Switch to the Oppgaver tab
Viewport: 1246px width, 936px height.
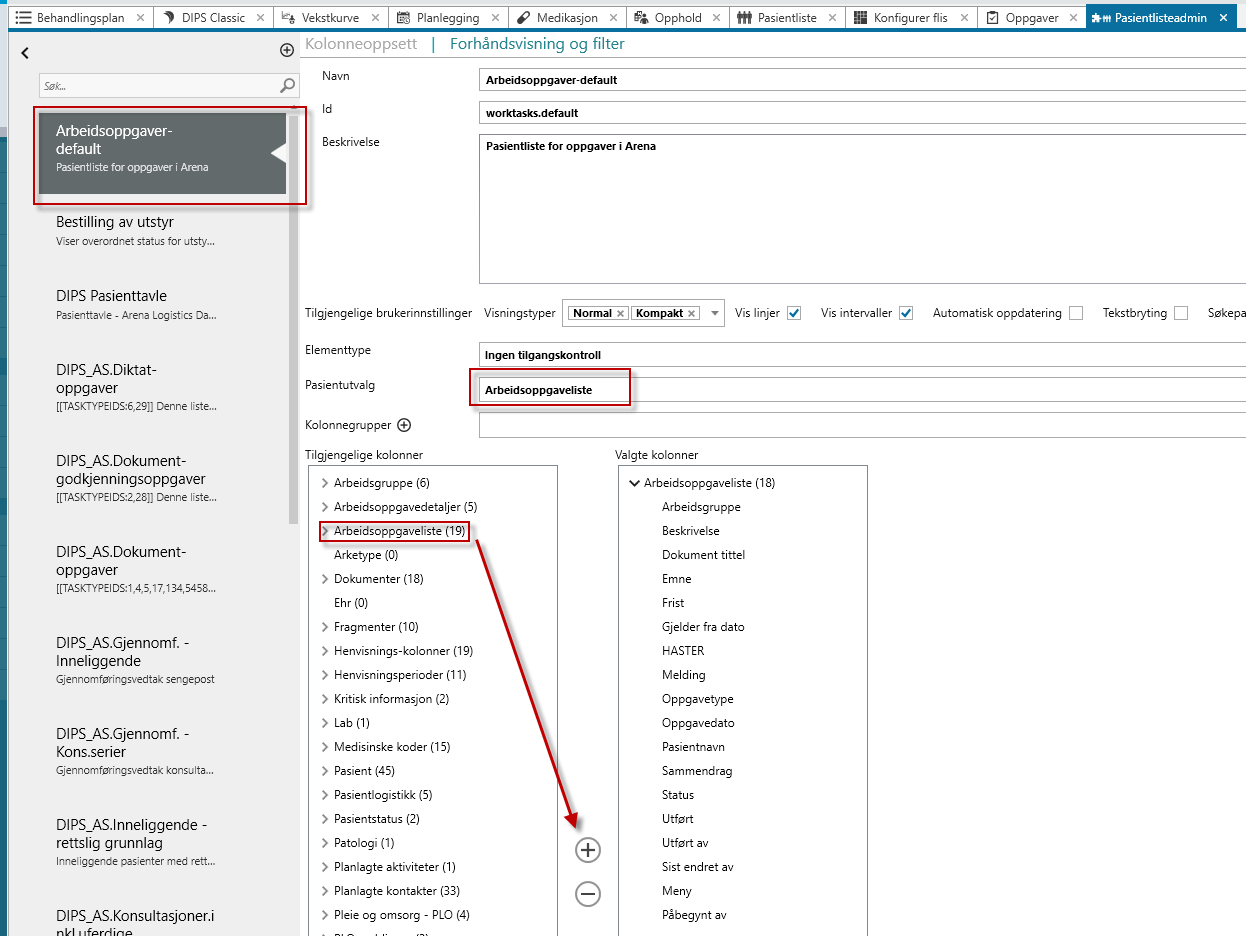1031,16
